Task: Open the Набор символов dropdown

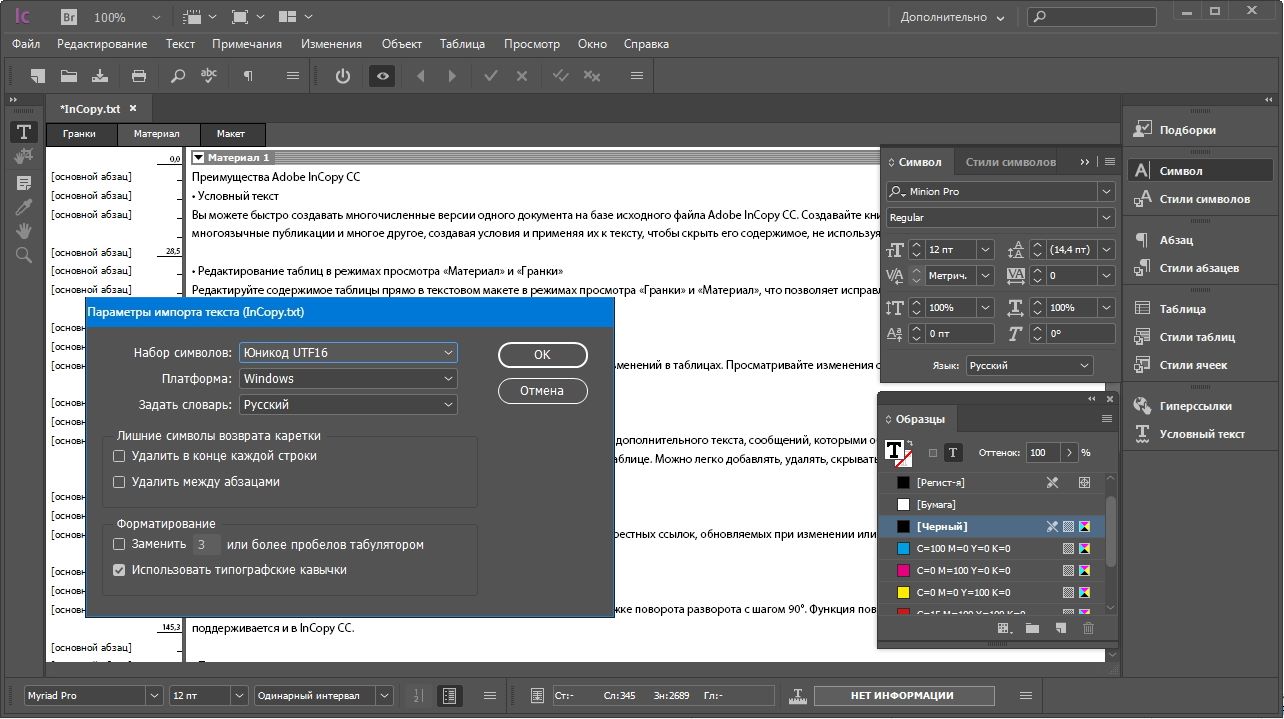Action: click(348, 353)
